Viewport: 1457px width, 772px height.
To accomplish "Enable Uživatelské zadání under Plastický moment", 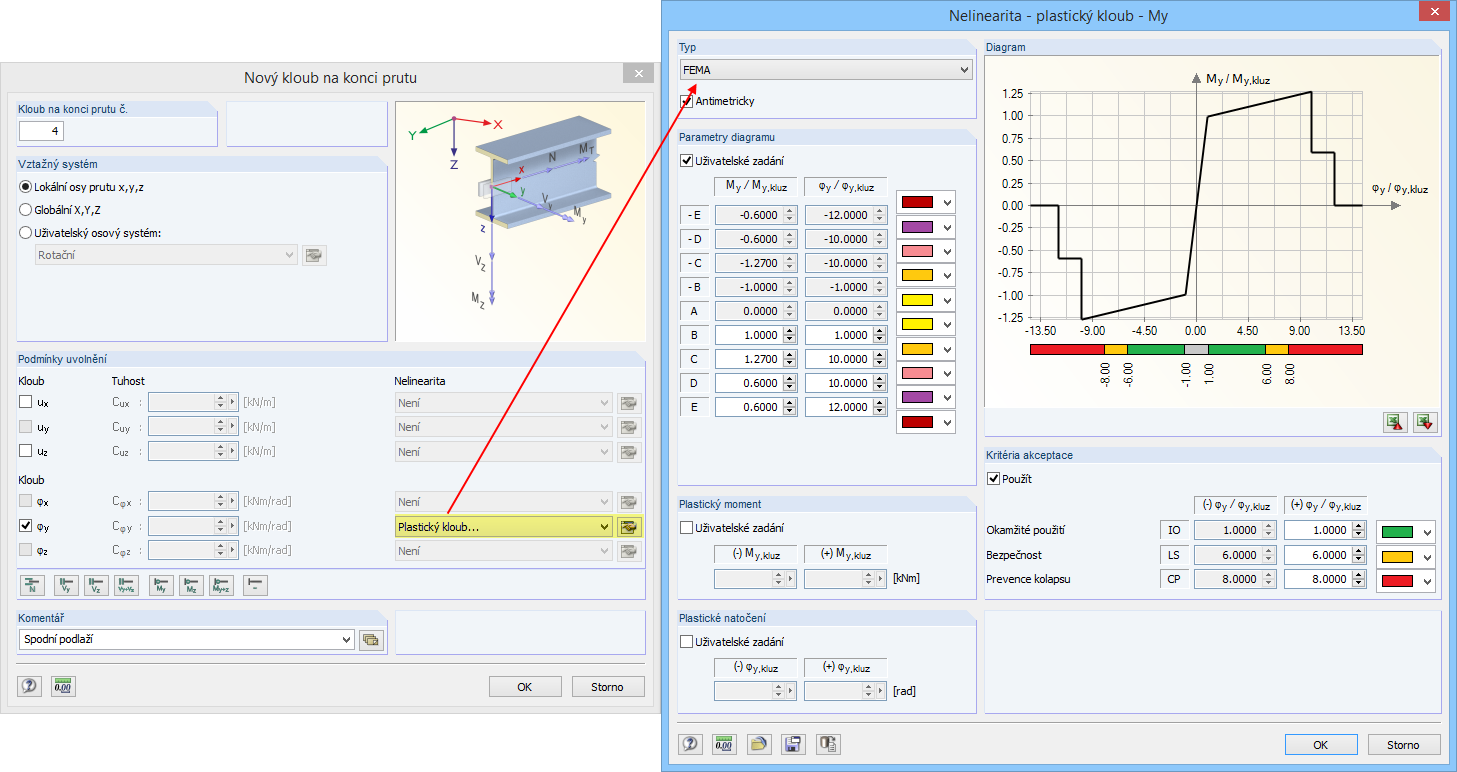I will pyautogui.click(x=687, y=528).
